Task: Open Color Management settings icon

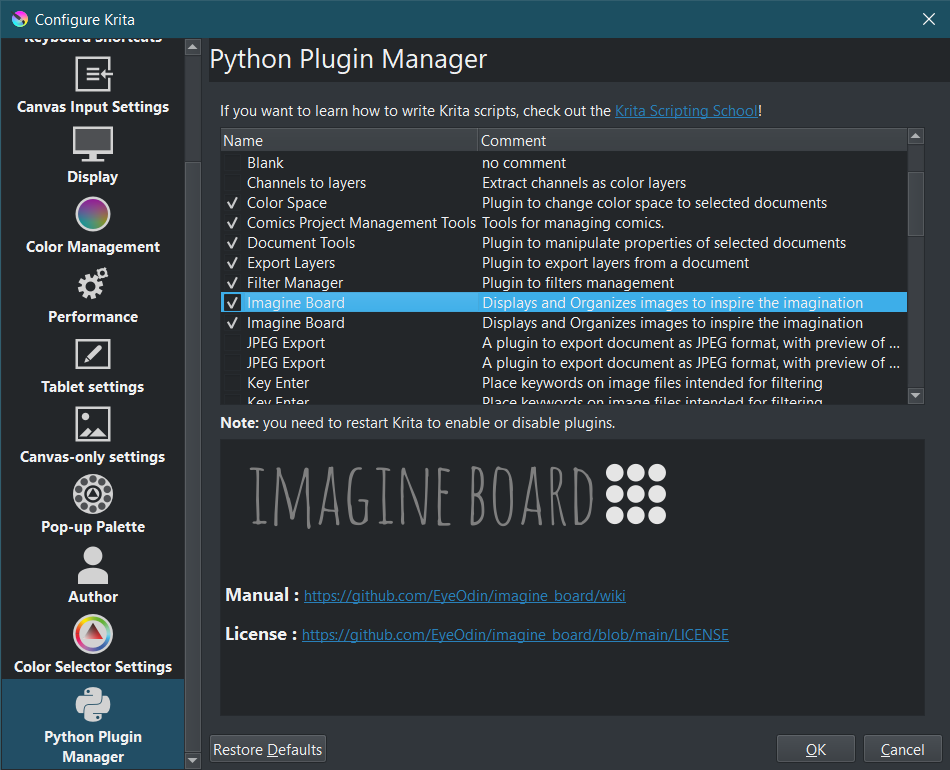Action: tap(93, 214)
